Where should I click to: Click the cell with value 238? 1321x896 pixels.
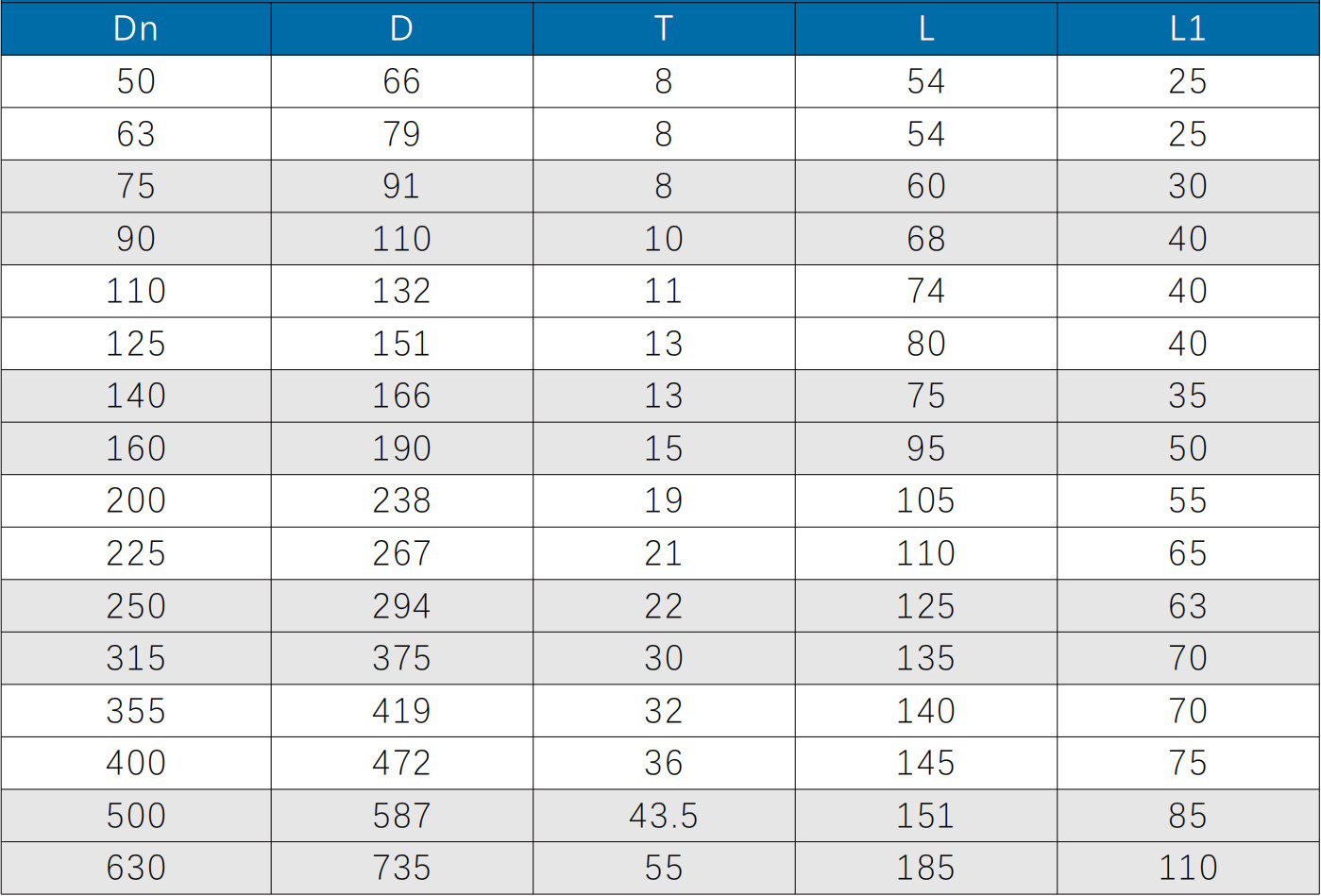pos(401,500)
